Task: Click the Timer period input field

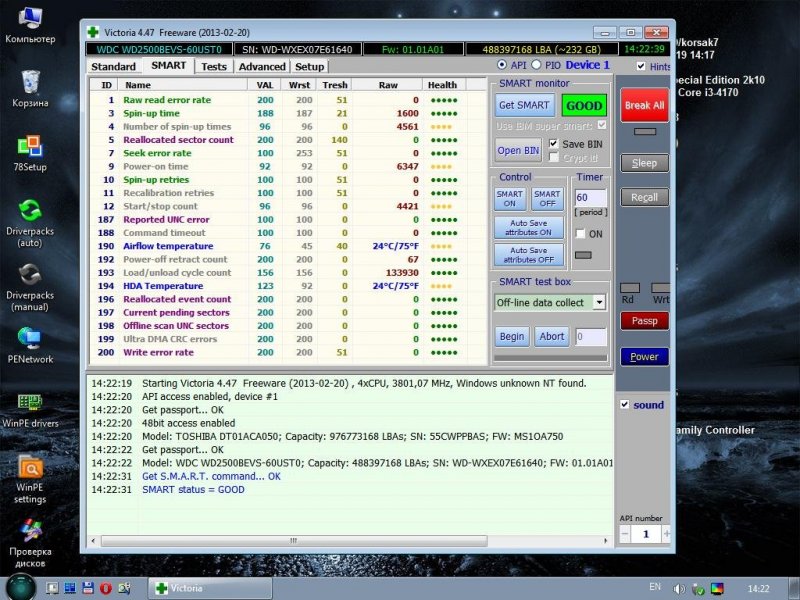Action: click(x=589, y=198)
